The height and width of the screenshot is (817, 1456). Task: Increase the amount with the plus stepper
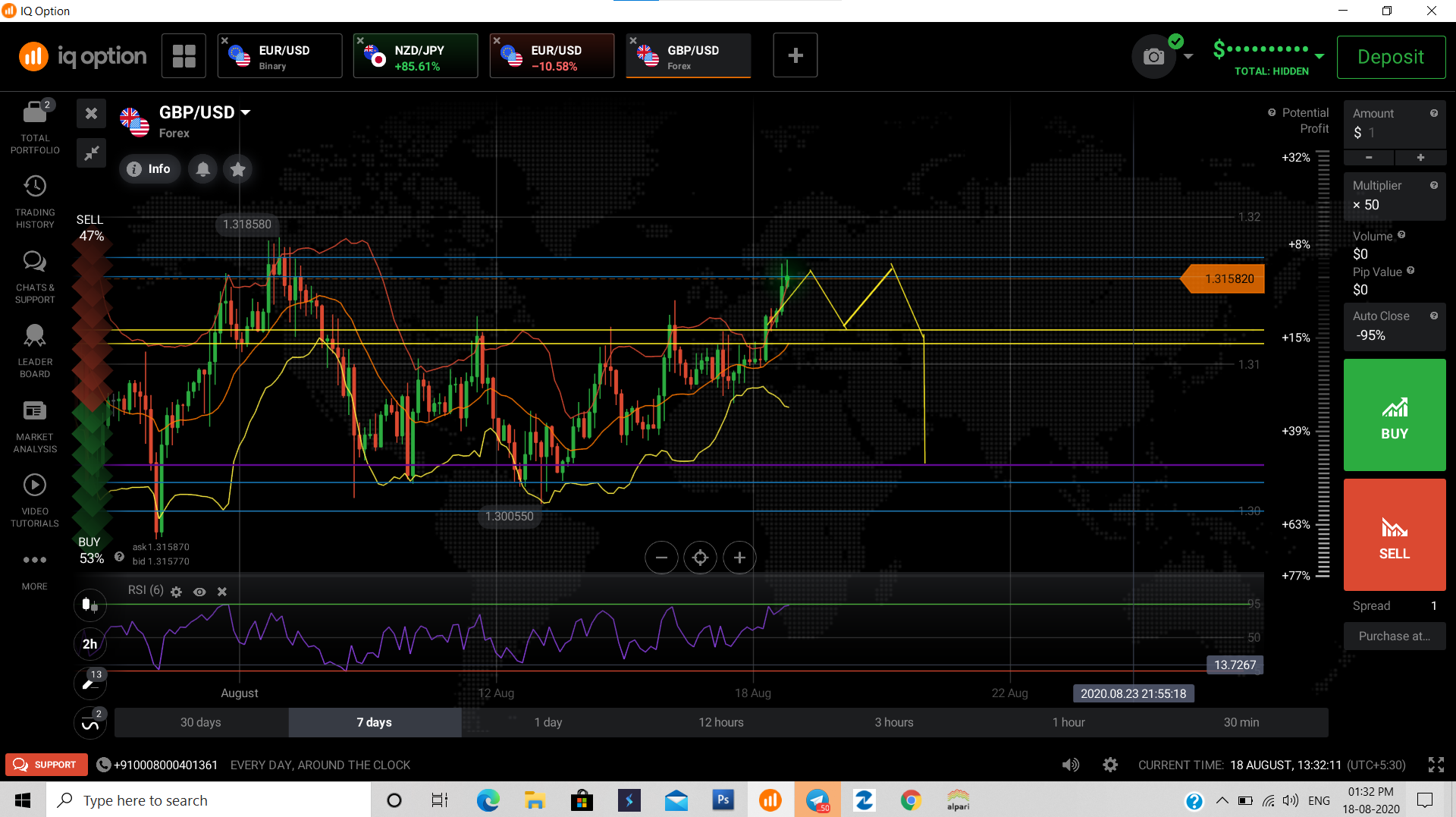point(1420,158)
